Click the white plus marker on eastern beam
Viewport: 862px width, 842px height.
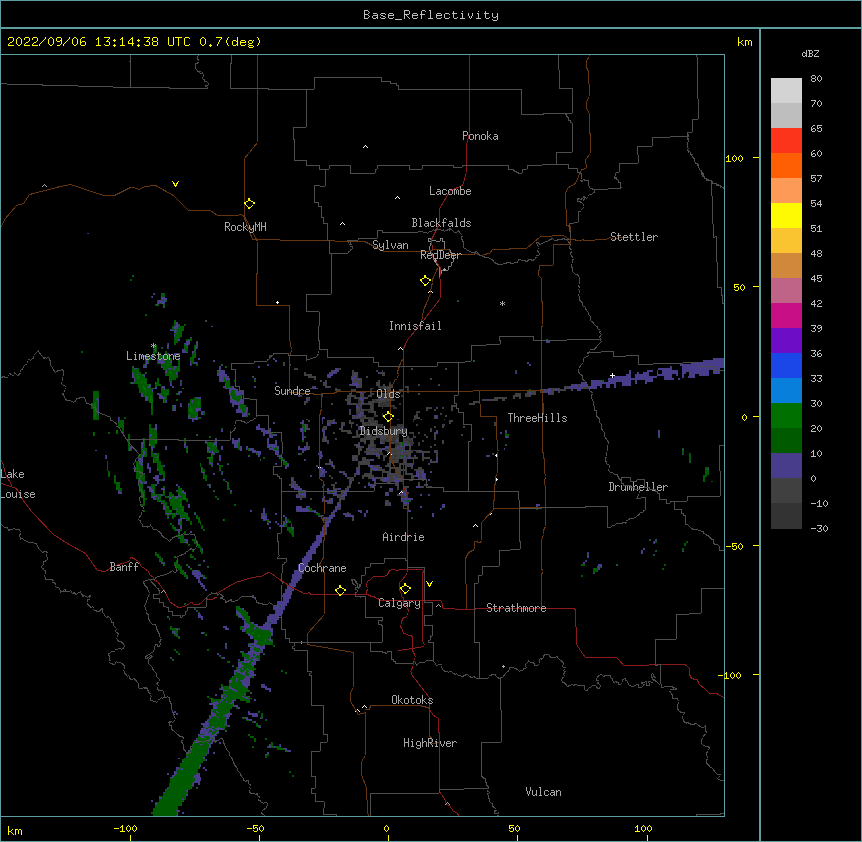(612, 375)
